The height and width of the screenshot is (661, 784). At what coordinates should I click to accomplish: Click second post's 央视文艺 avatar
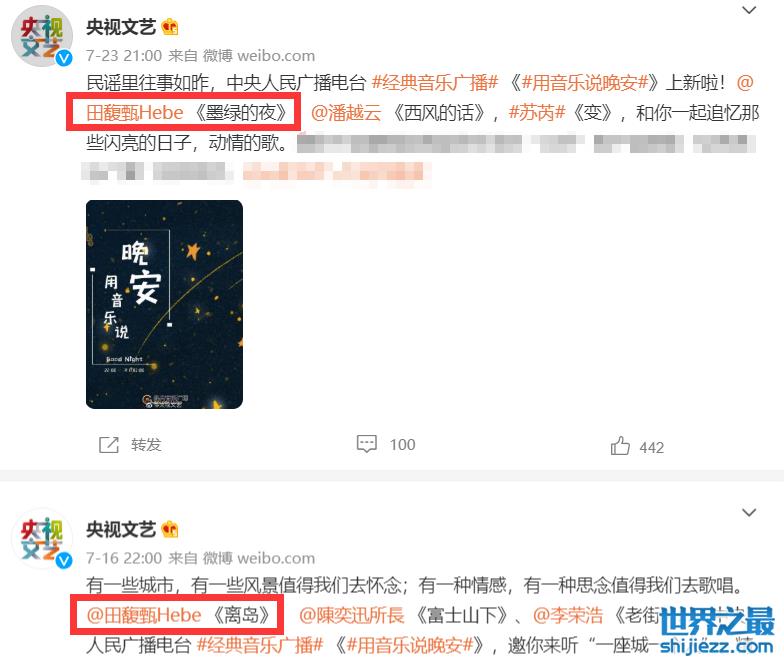(42, 538)
